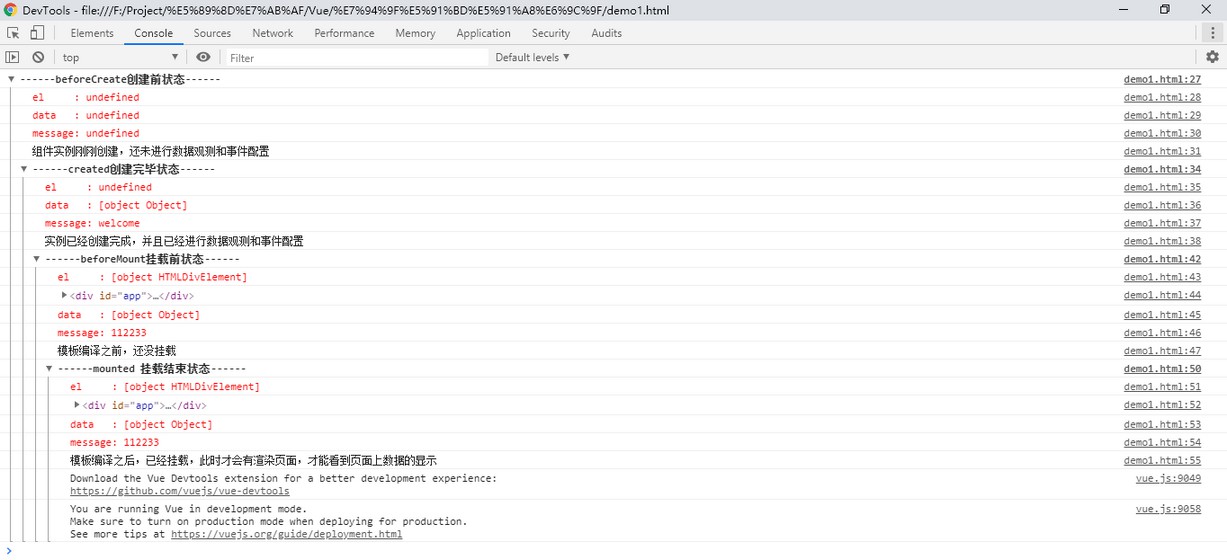Toggle the device toolbar icon
1227x560 pixels.
37,33
